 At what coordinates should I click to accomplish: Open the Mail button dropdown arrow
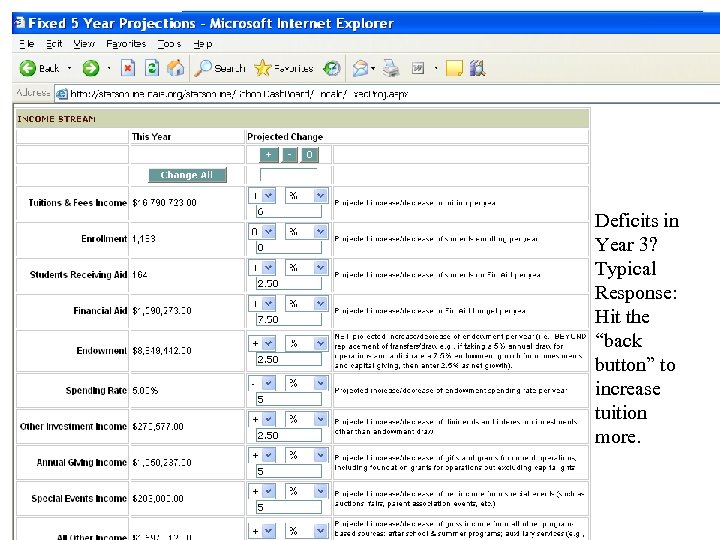coord(373,68)
